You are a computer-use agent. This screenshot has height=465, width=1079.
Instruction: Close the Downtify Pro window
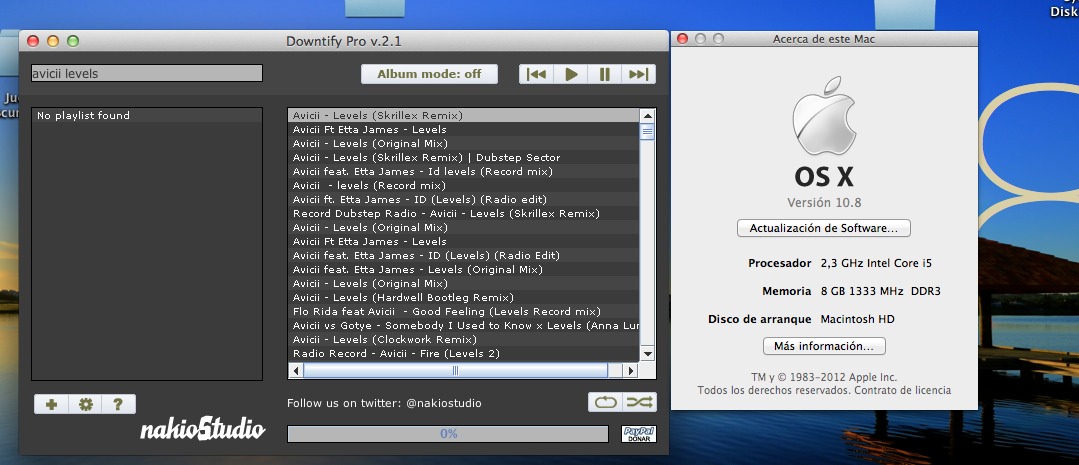[x=32, y=41]
